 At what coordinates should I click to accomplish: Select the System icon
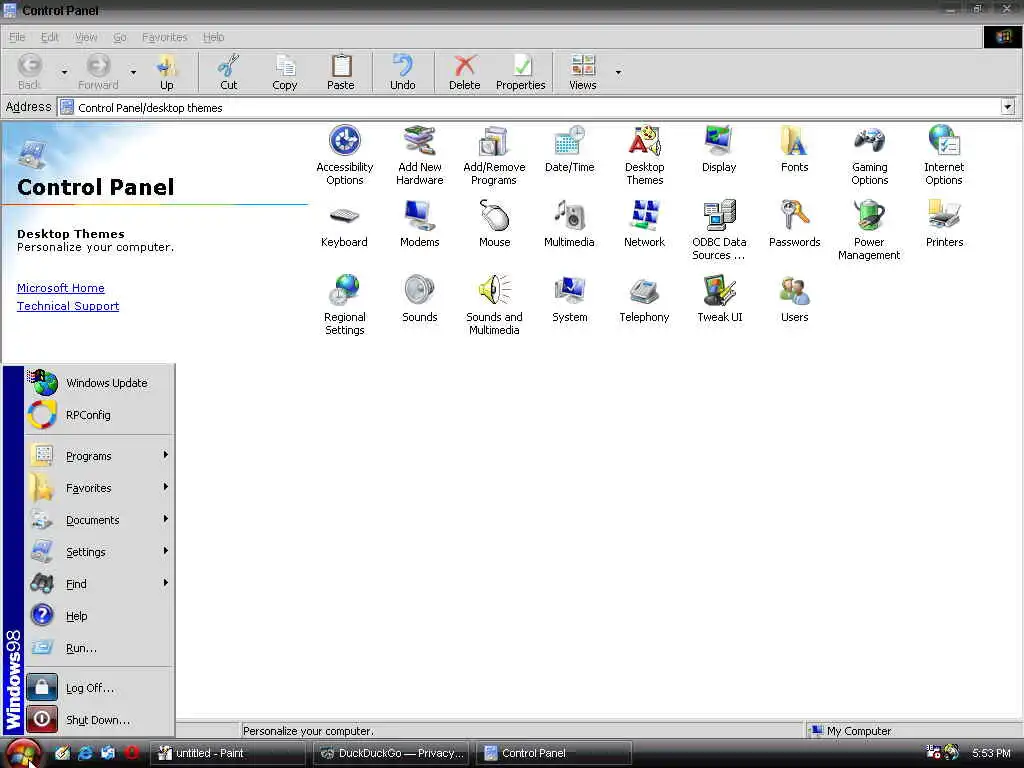click(569, 300)
